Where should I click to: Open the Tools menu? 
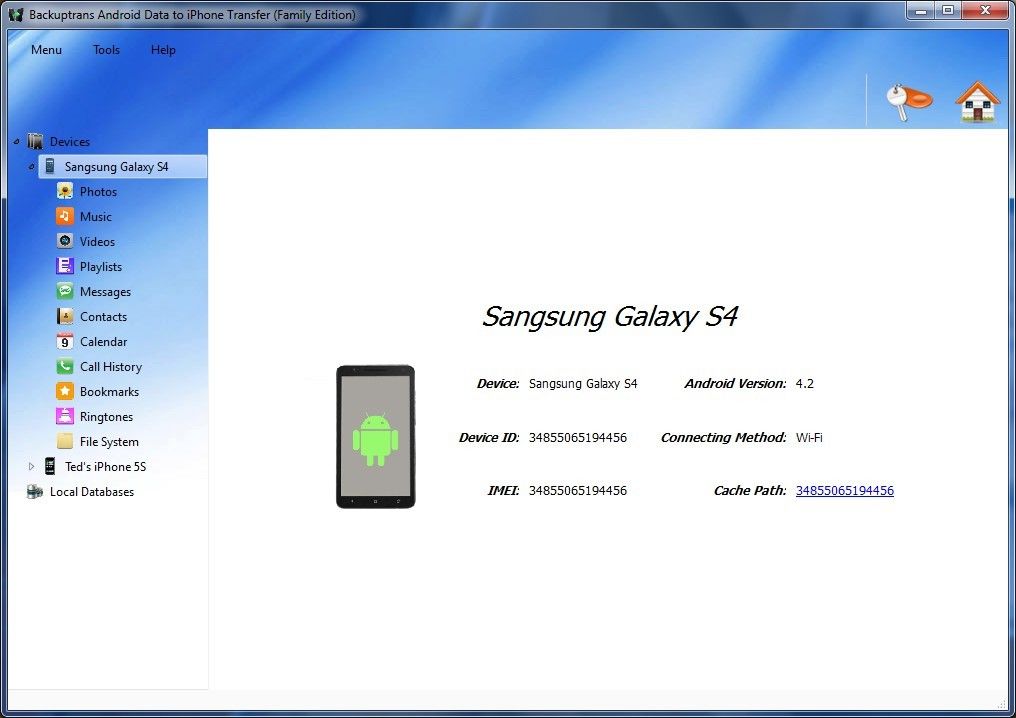tap(106, 50)
